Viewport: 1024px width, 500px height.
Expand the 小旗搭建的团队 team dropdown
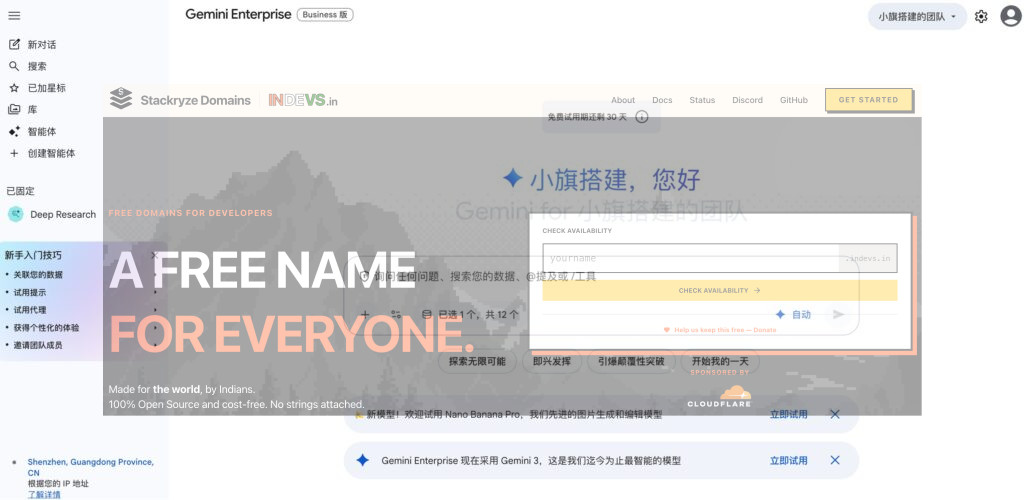pyautogui.click(x=917, y=17)
